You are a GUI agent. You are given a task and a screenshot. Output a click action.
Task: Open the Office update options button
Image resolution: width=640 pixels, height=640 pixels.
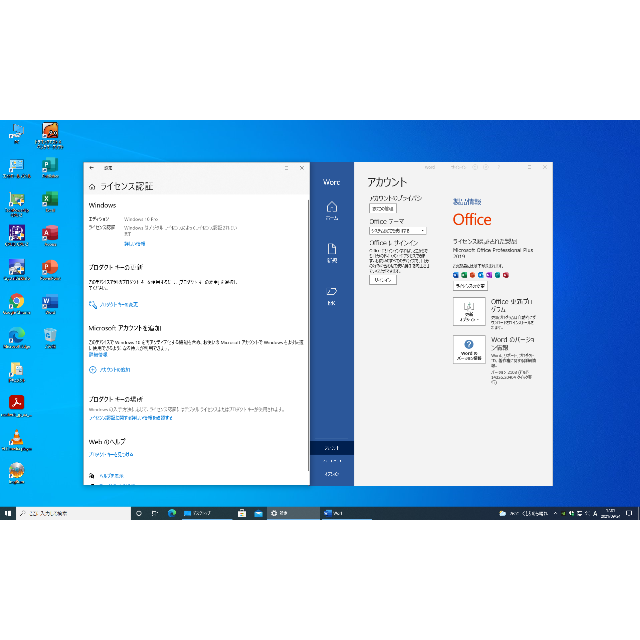pyautogui.click(x=469, y=311)
